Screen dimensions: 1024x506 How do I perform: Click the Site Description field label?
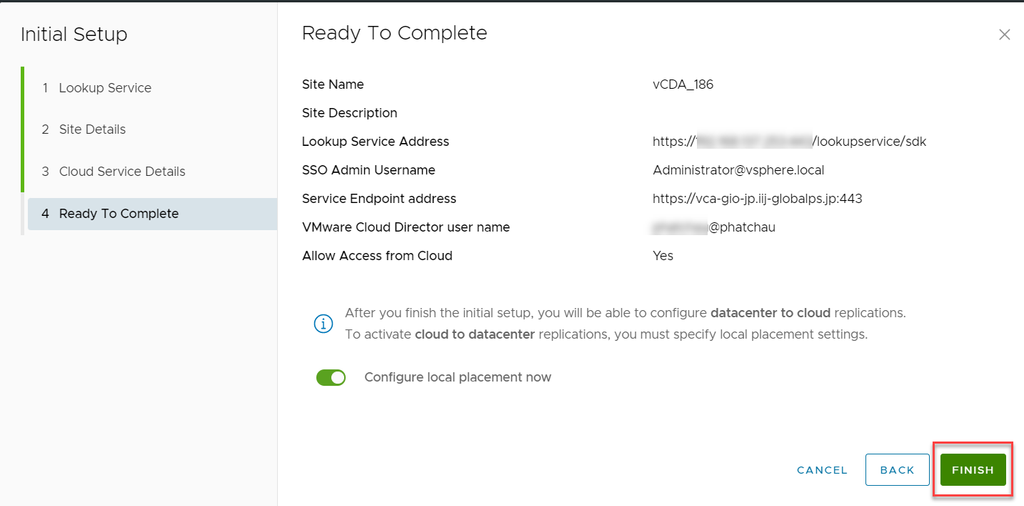point(349,113)
